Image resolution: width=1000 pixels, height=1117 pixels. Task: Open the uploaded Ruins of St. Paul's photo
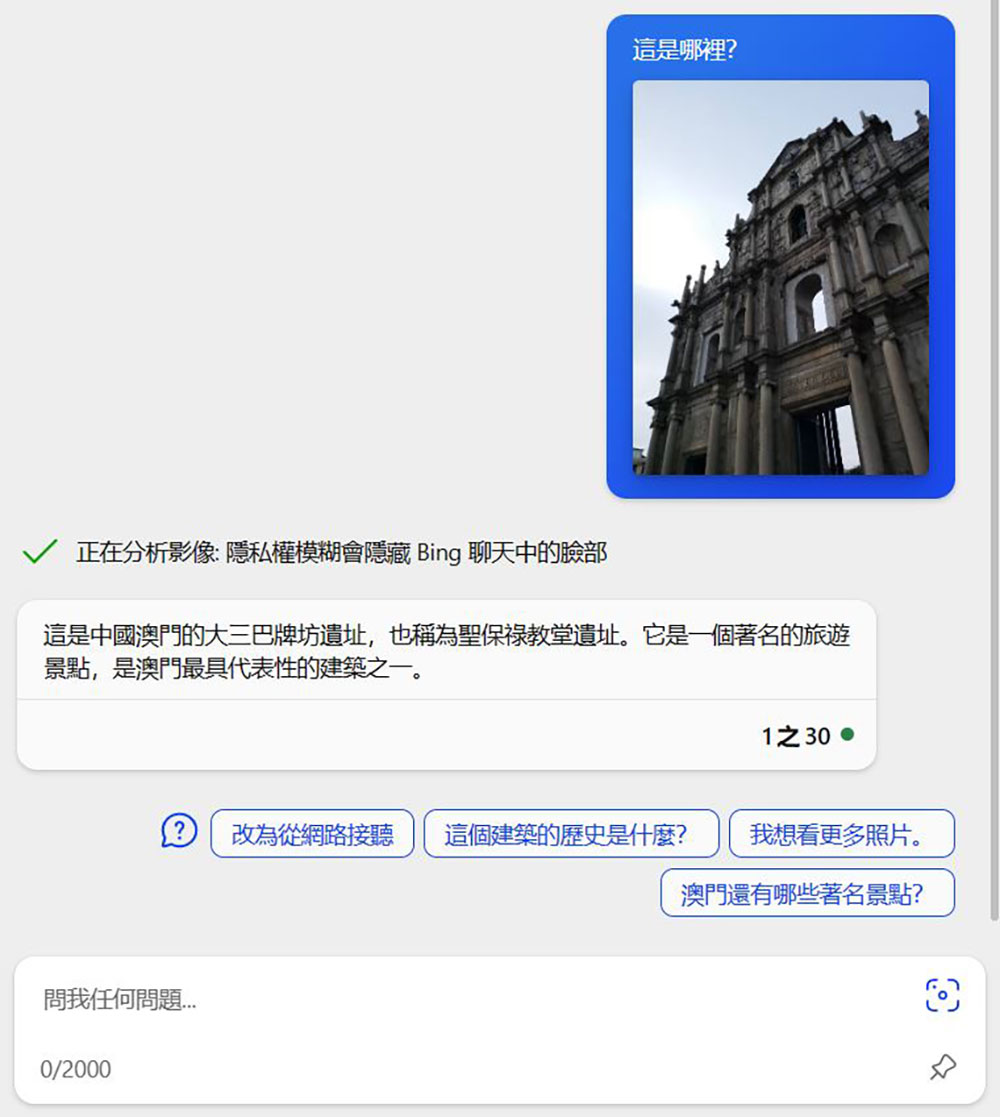click(780, 278)
